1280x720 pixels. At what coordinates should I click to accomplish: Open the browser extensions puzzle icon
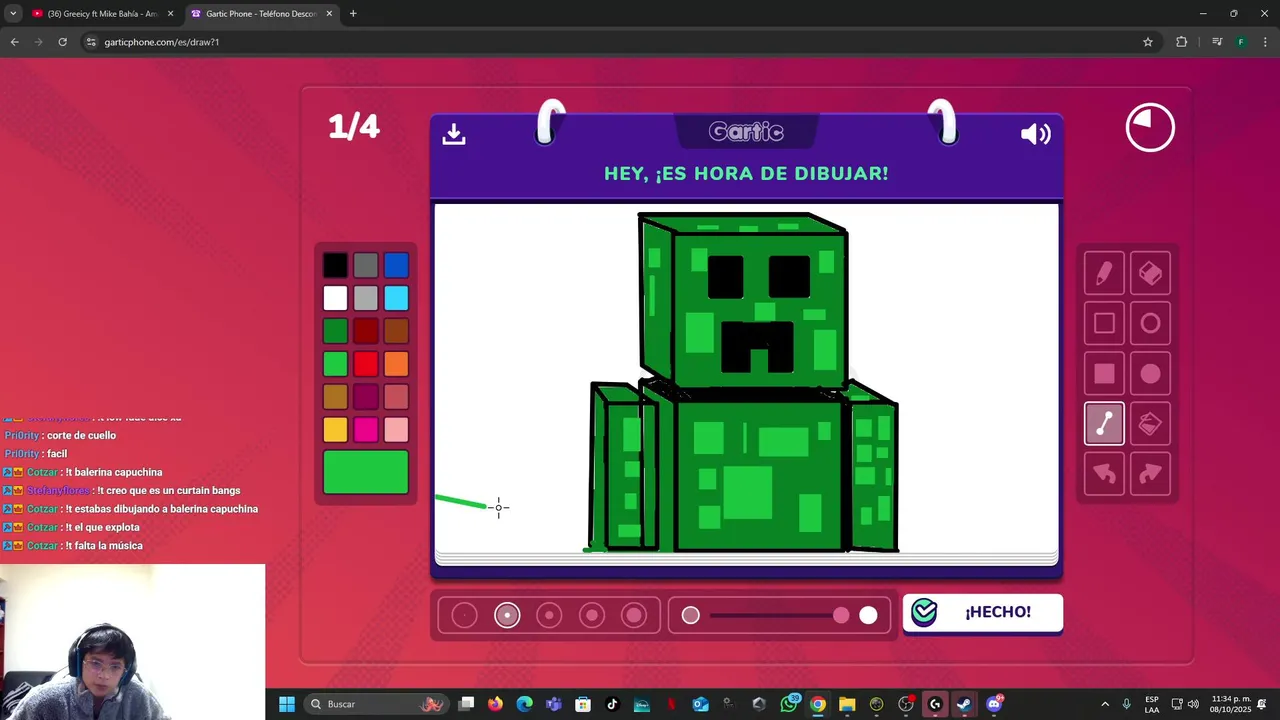[x=1181, y=42]
